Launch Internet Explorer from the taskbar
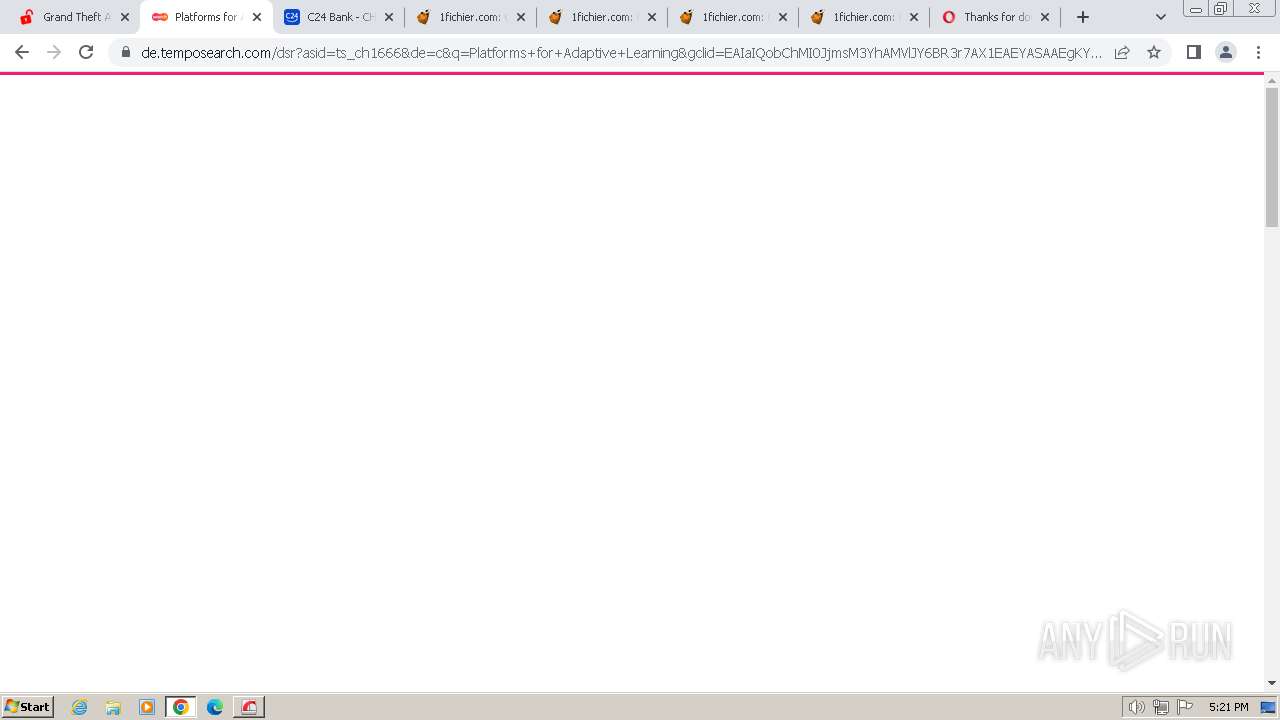 click(80, 707)
